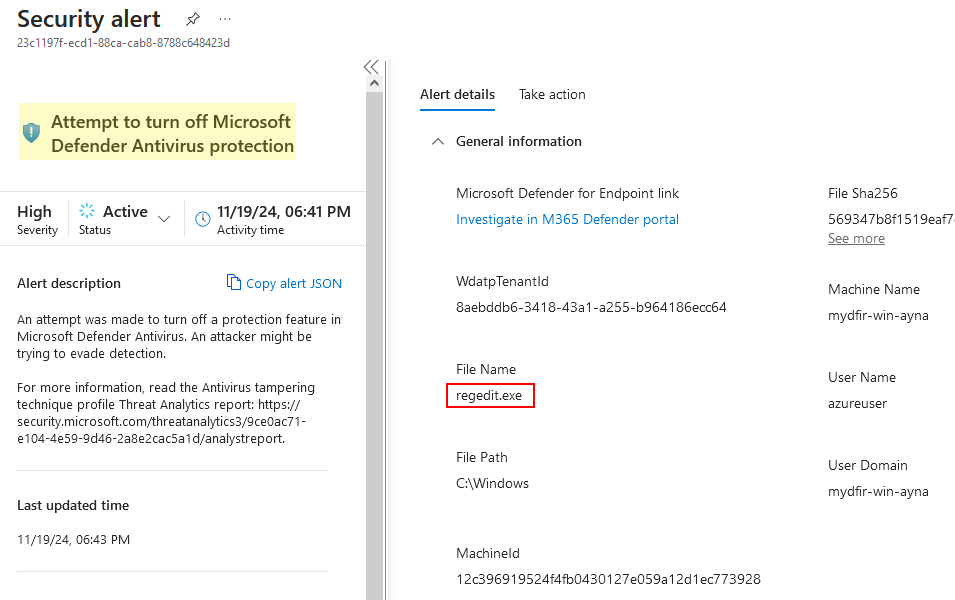The height and width of the screenshot is (600, 955).
Task: Click the activity time clock icon
Action: click(203, 219)
